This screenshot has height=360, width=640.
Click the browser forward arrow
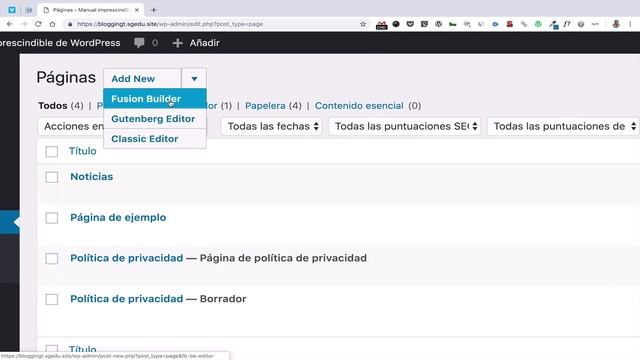tap(24, 24)
